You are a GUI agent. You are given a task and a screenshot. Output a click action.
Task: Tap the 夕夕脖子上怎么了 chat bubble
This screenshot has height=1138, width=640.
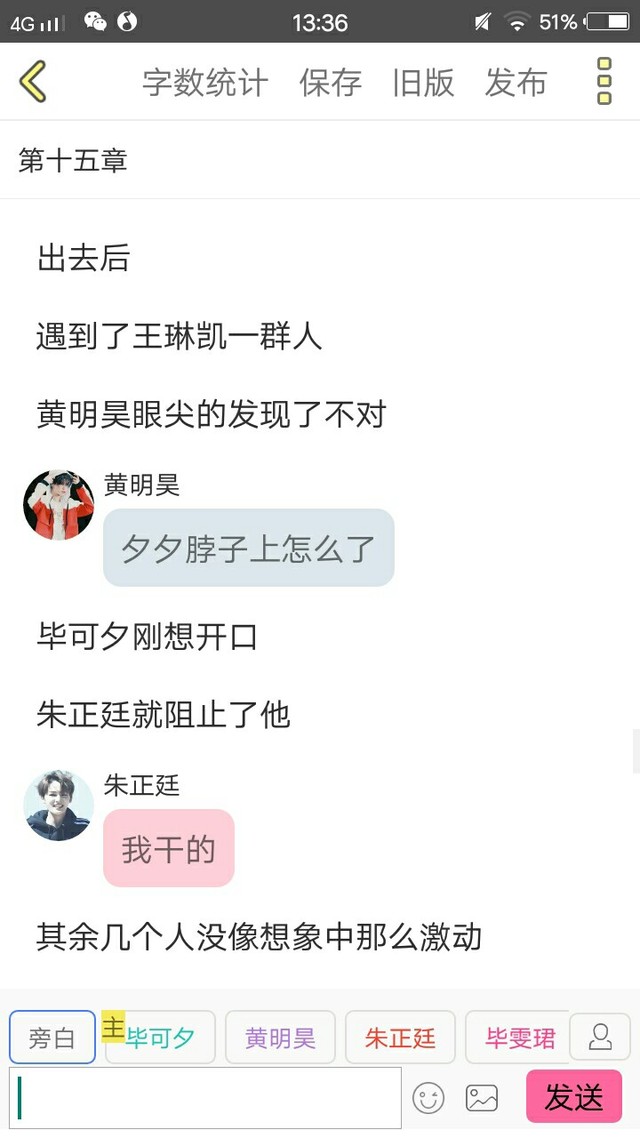click(249, 547)
